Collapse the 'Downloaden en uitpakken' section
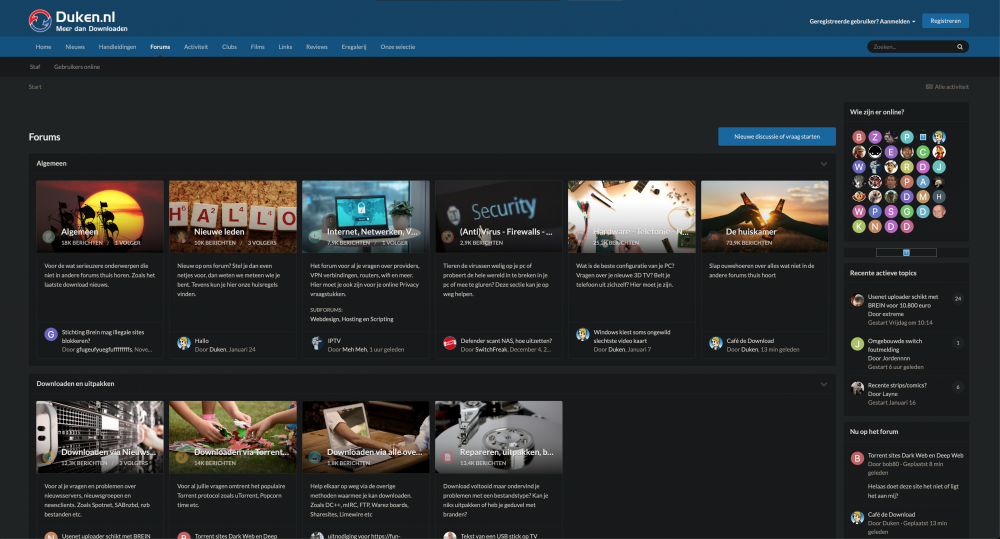The width and height of the screenshot is (1000, 539). tap(824, 384)
